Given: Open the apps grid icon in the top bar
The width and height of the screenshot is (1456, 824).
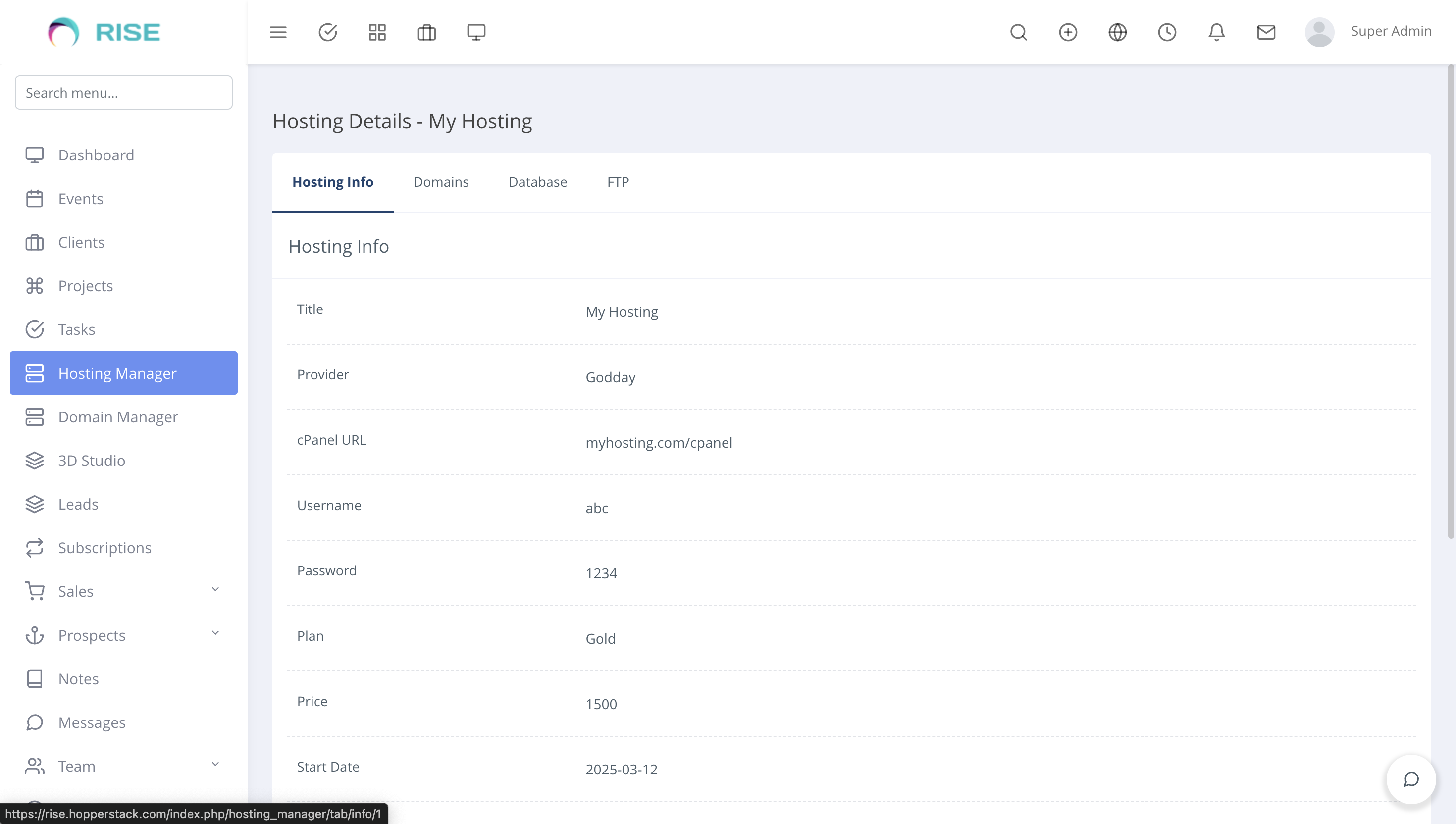Looking at the screenshot, I should [x=377, y=32].
